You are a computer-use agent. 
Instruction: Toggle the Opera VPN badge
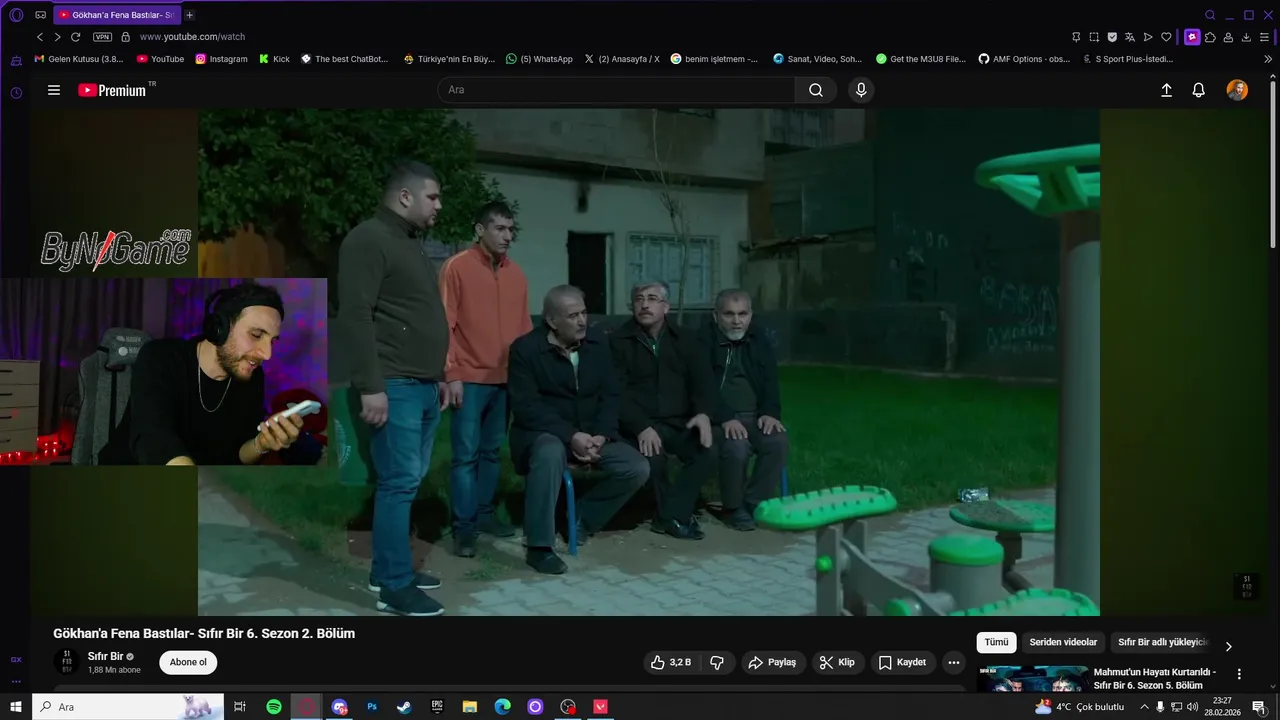point(102,37)
